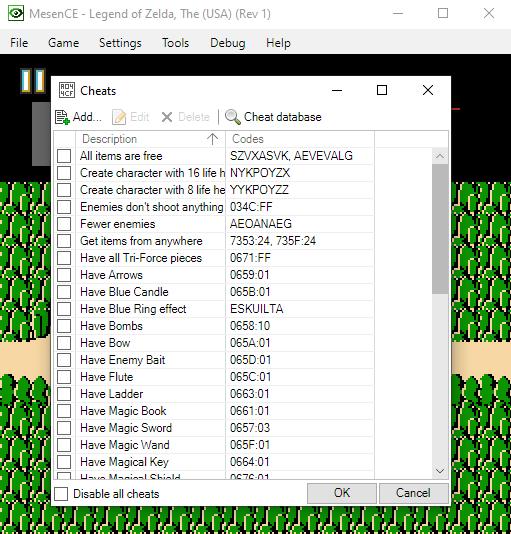Check 'Create character with 16 life' cheat
Screen dimensions: 511x534
click(x=64, y=173)
